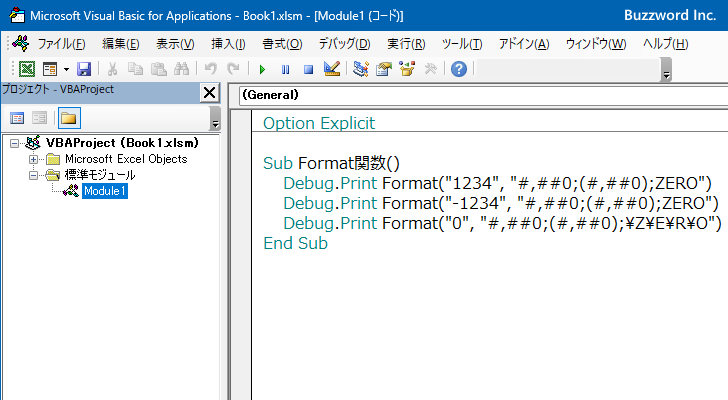Viewport: 728px width, 400px height.
Task: Click the End Sub line
Action: (x=295, y=243)
